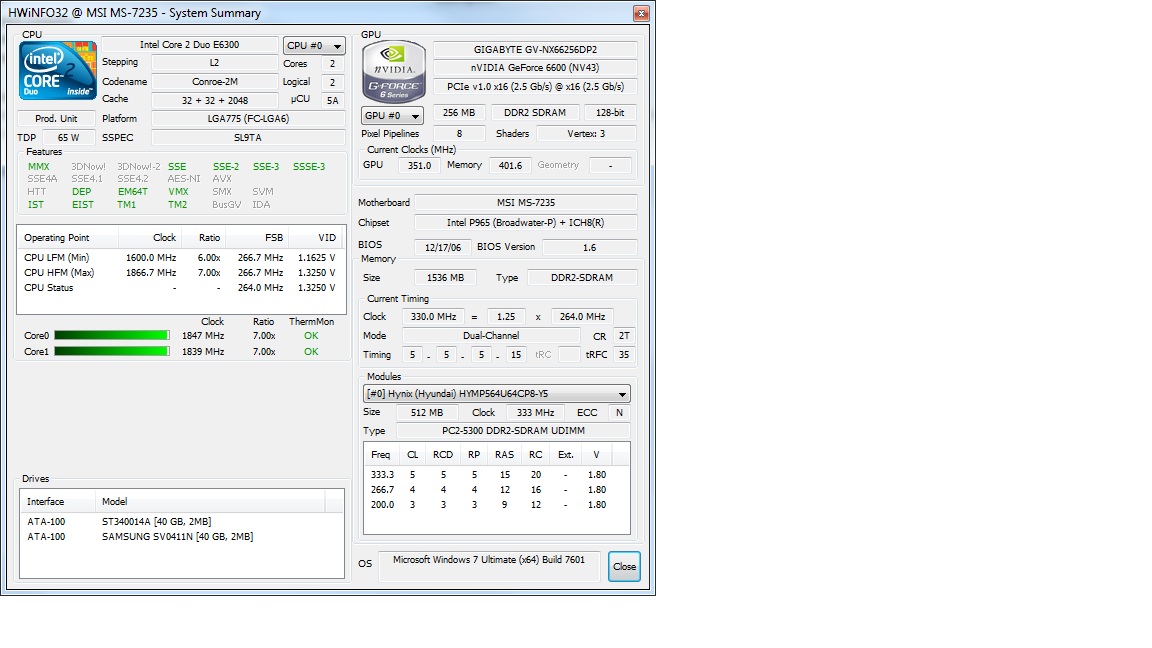Click the 128-bit GPU memory bus field
This screenshot has width=1152, height=648.
(610, 112)
